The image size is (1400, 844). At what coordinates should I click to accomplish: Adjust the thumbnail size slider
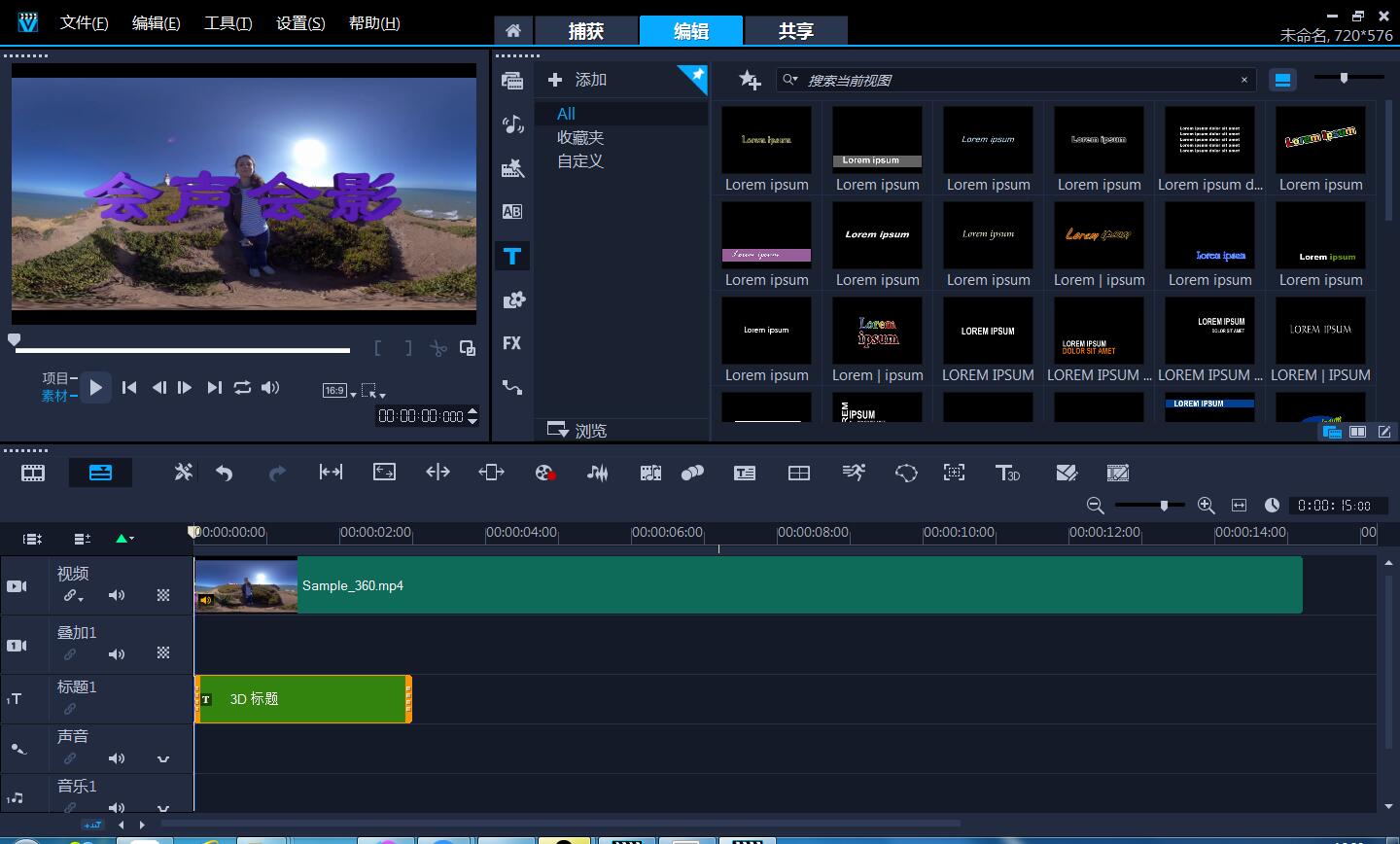pos(1345,77)
